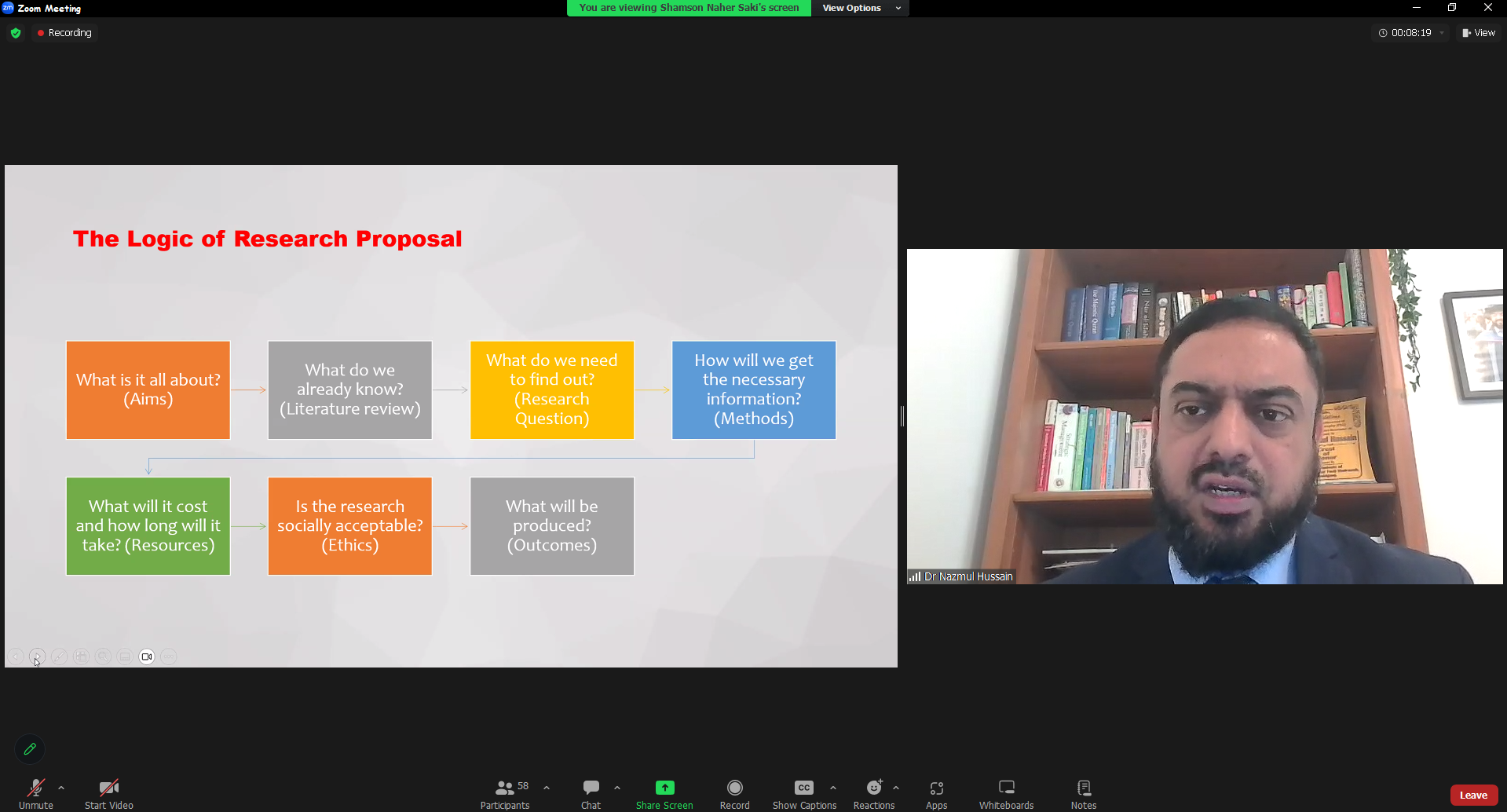Open the Chat panel
This screenshot has height=812, width=1507.
pyautogui.click(x=591, y=793)
